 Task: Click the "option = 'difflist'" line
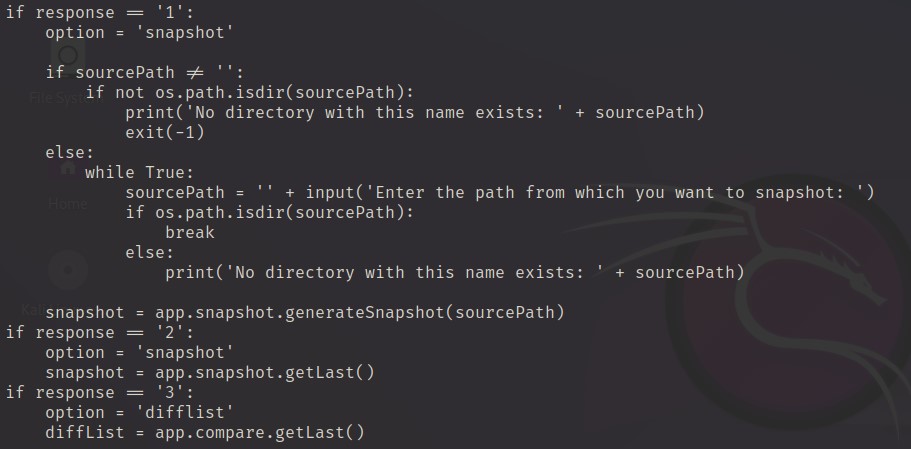139,413
